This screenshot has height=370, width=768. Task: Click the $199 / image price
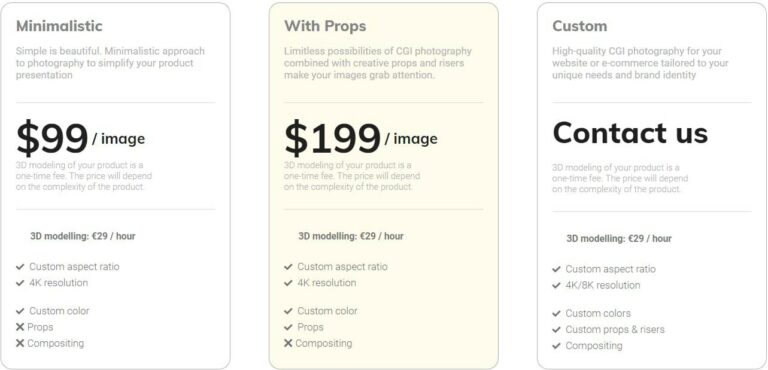coord(361,138)
